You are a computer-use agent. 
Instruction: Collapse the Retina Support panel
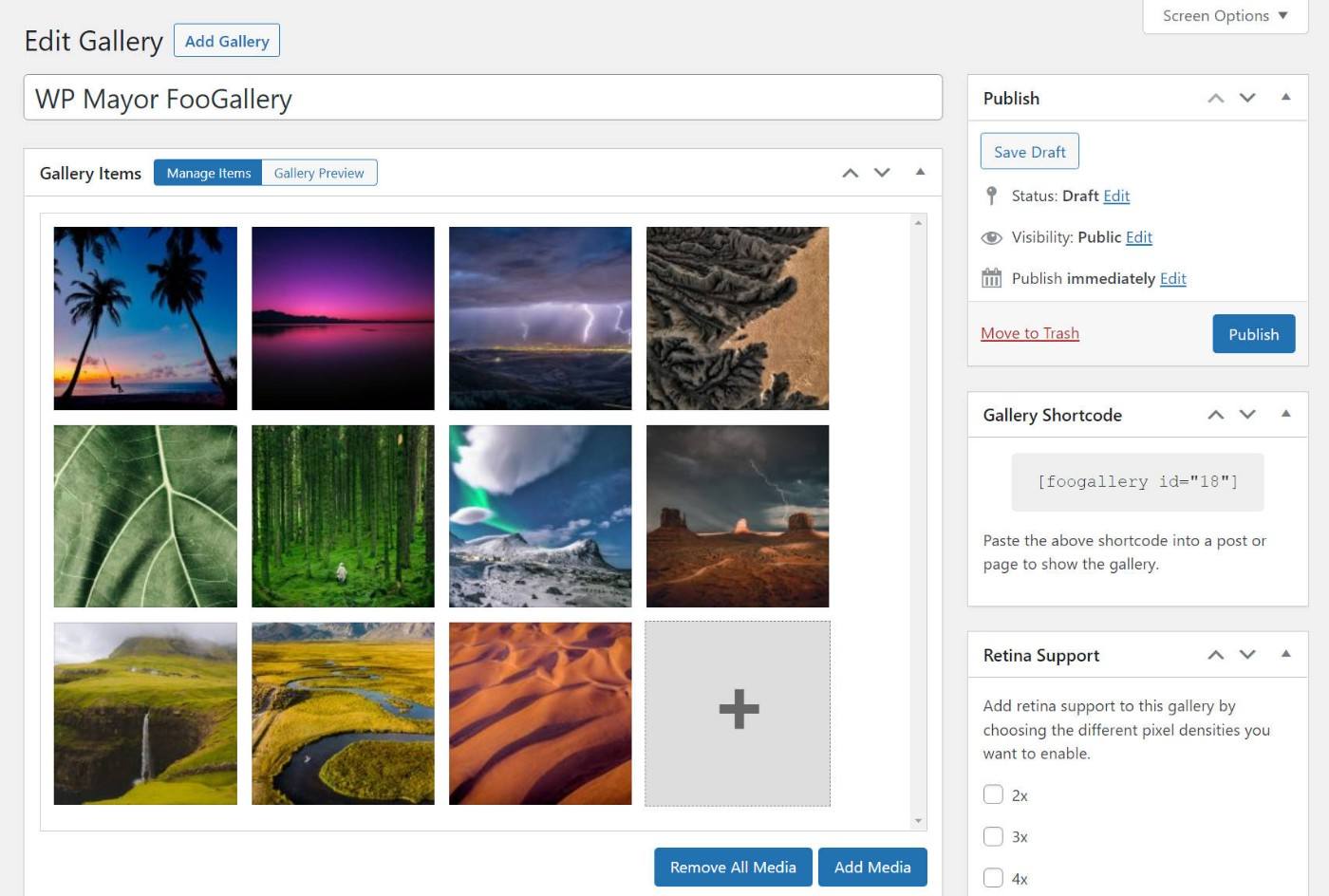point(1285,654)
